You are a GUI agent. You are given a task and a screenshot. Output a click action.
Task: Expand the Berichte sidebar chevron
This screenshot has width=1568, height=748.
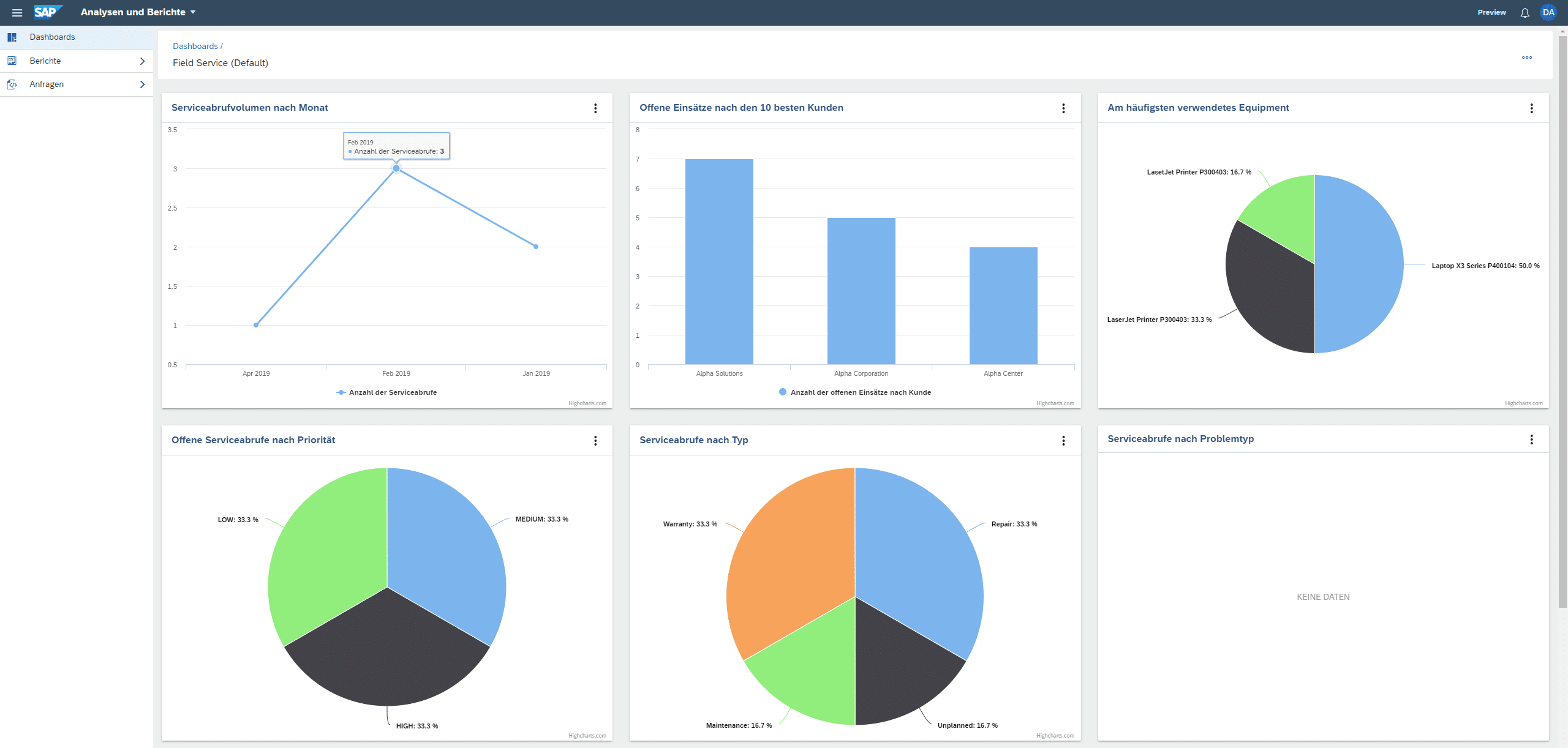(142, 61)
